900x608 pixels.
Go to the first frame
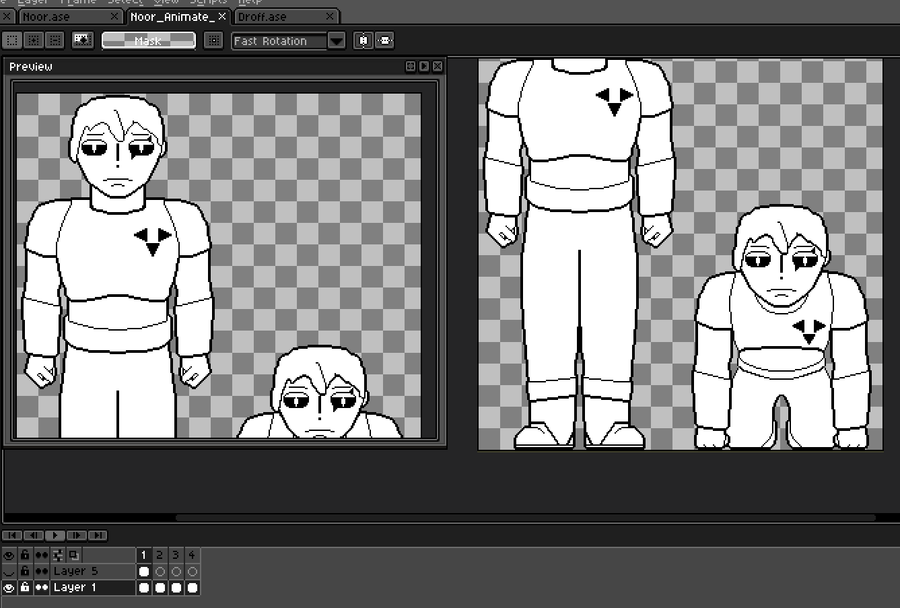pyautogui.click(x=12, y=535)
